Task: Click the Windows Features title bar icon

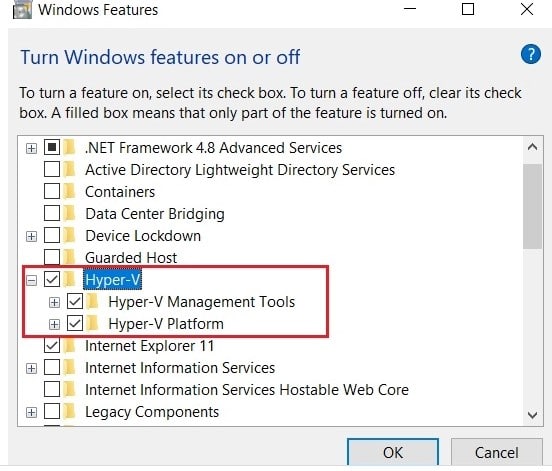Action: point(22,10)
